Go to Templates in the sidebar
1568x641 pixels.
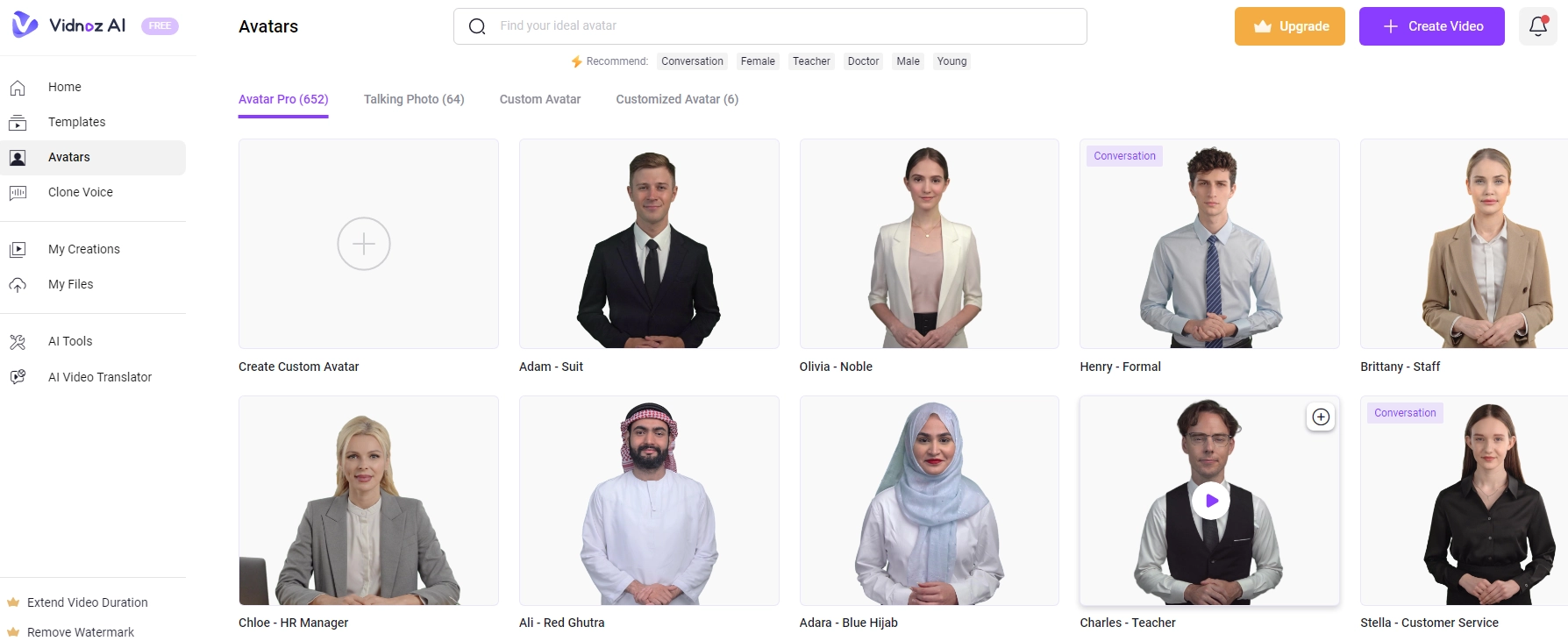pos(76,122)
